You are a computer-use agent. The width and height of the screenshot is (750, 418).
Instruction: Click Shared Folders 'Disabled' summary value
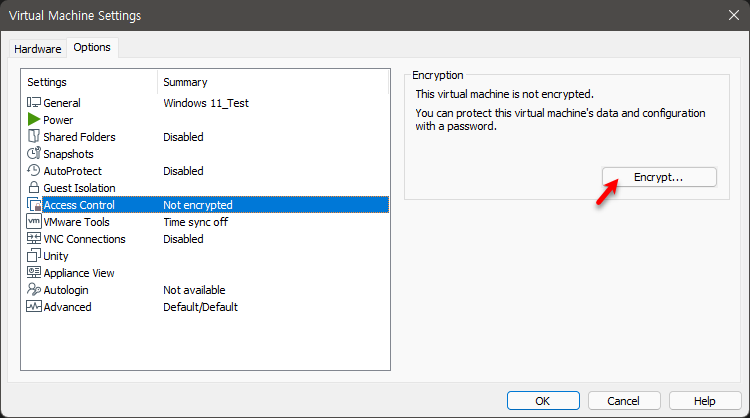coord(183,137)
